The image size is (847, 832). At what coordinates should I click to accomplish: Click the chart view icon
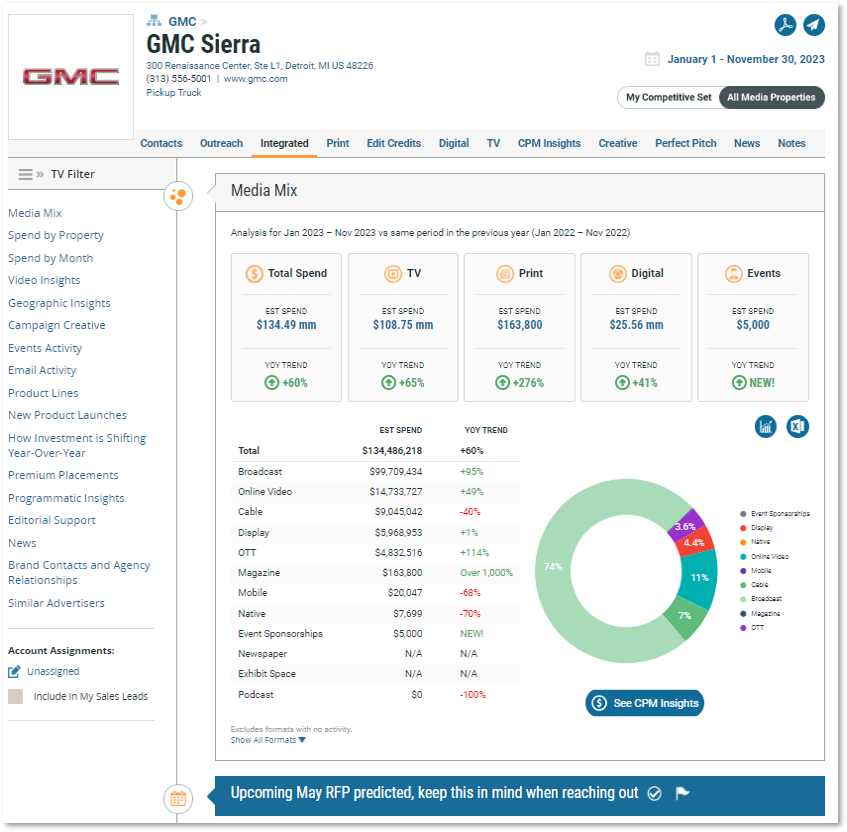(765, 427)
